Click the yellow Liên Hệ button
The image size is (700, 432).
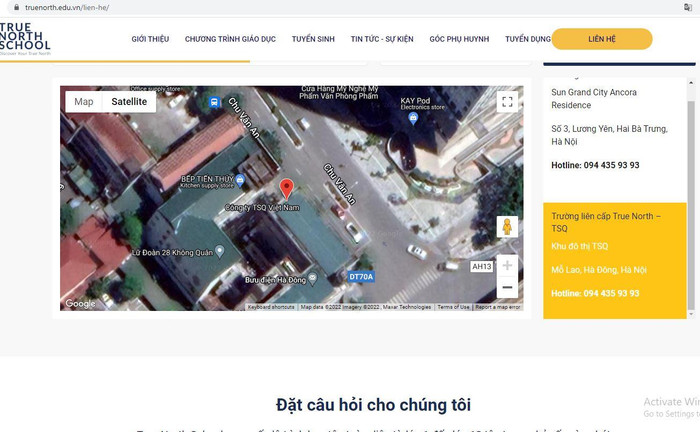602,39
